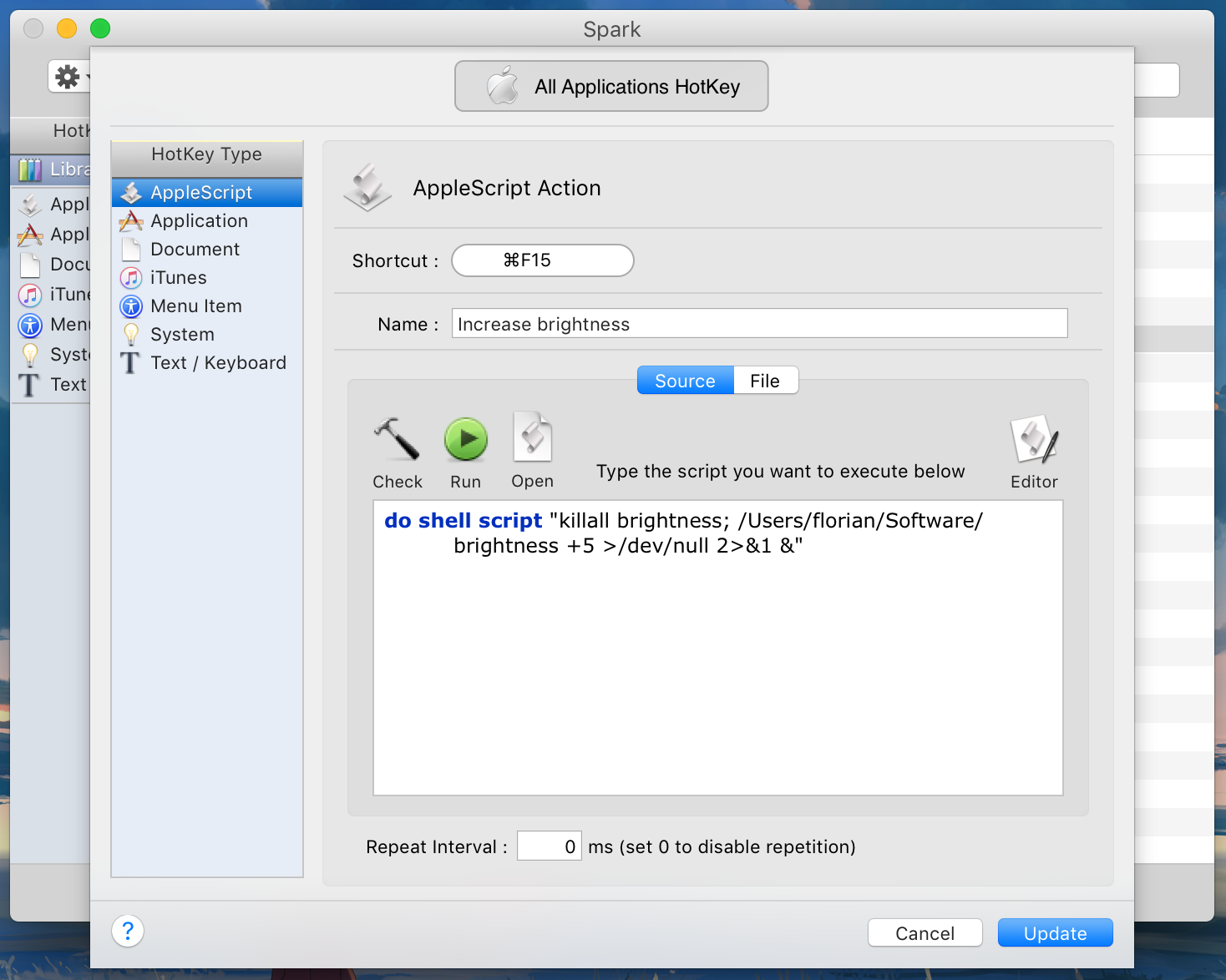Switch to the File tab
This screenshot has width=1226, height=980.
click(765, 381)
